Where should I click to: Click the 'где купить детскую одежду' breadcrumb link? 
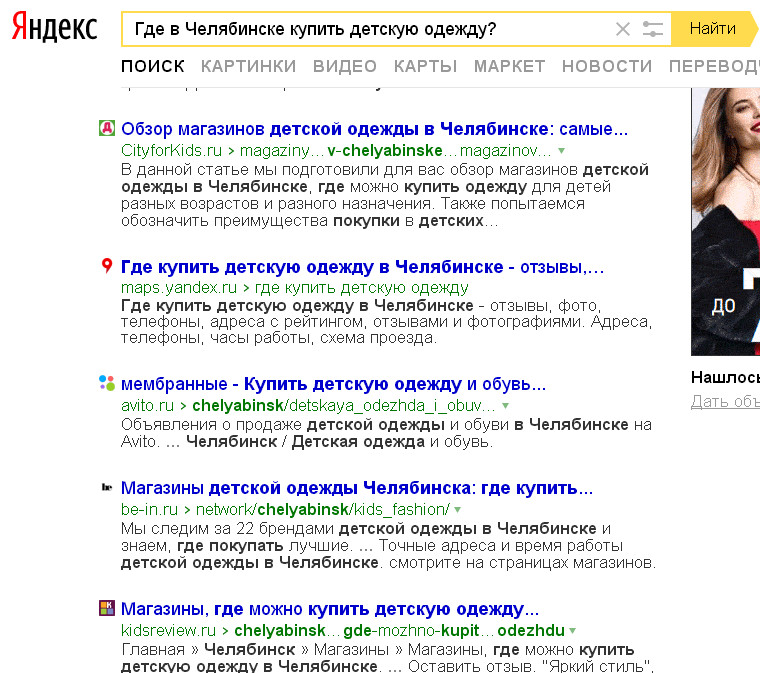click(362, 288)
